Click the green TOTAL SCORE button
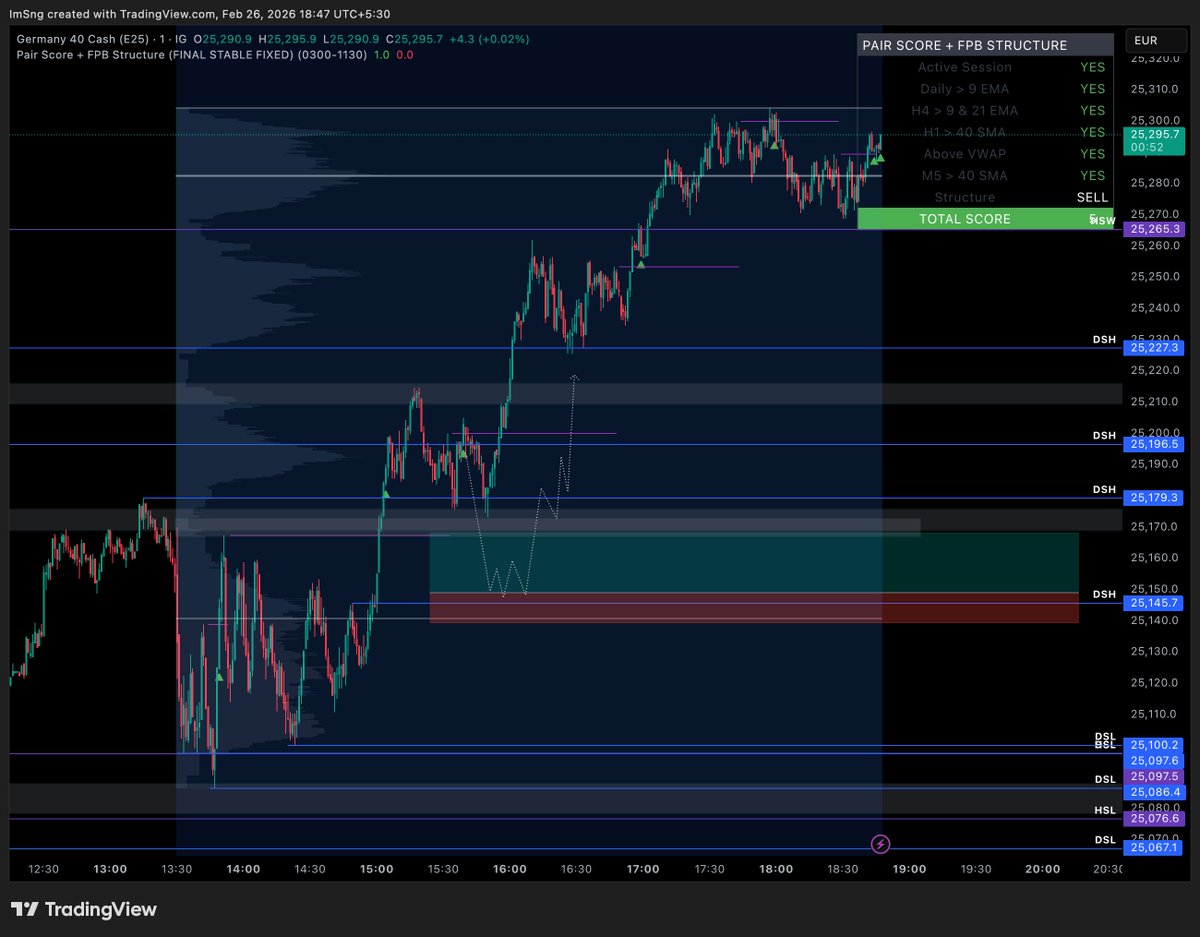The image size is (1200, 937). (x=963, y=218)
